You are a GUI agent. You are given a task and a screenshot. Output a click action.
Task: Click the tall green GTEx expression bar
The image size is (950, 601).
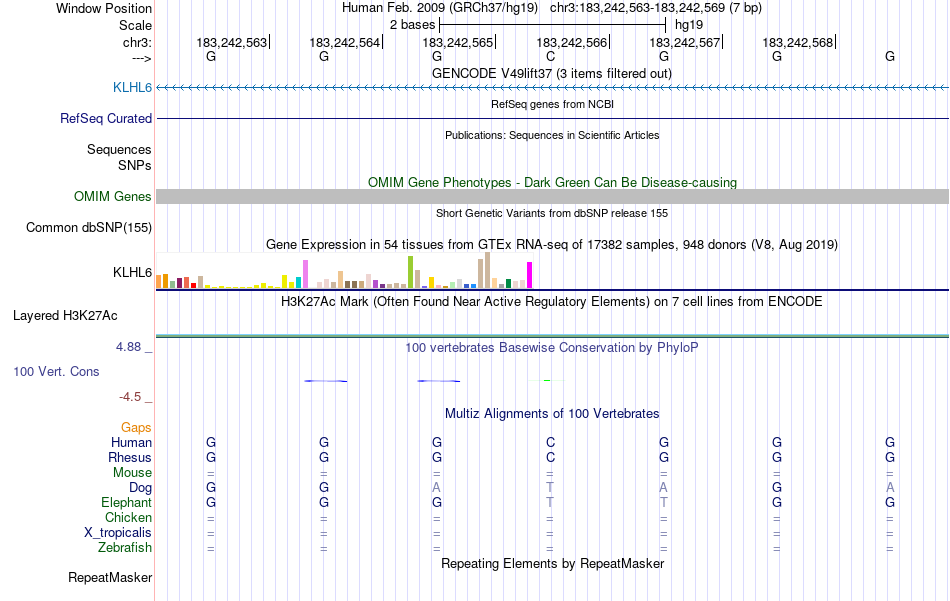tap(411, 272)
